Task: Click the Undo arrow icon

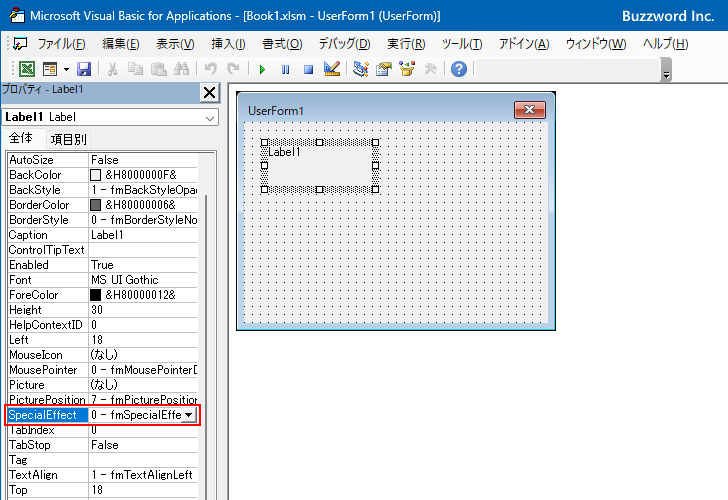Action: (211, 69)
